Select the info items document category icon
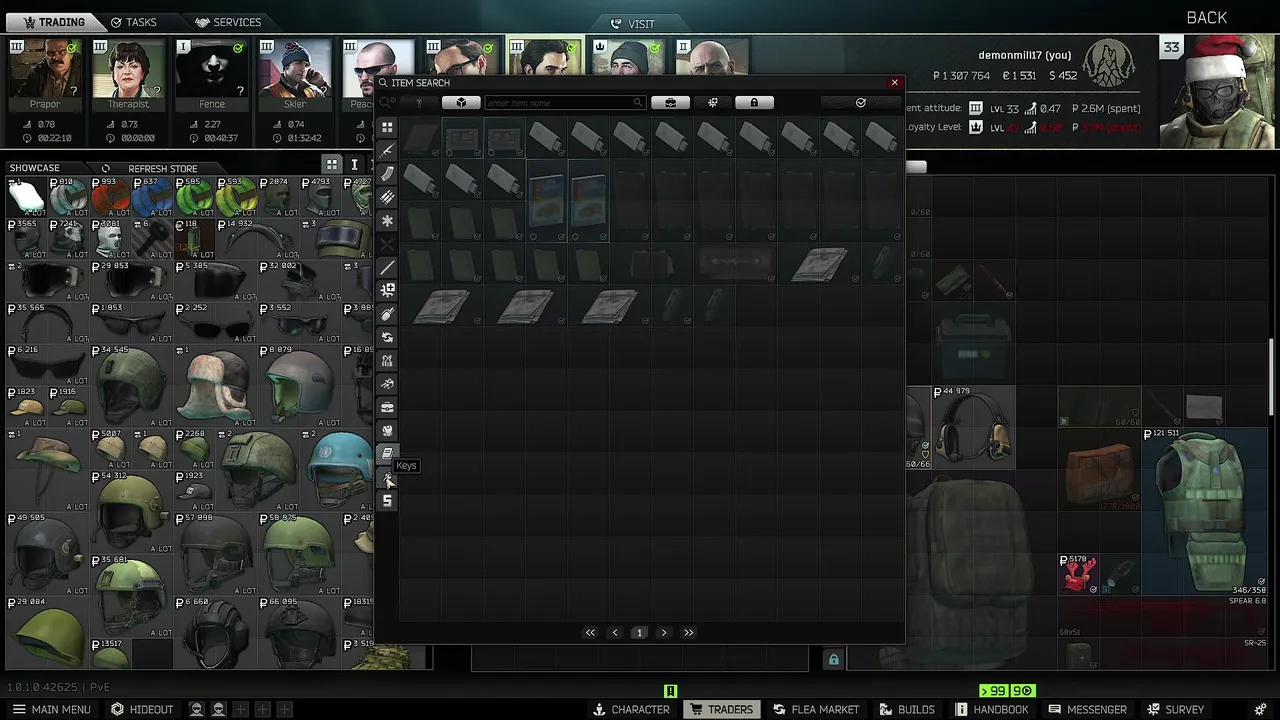The width and height of the screenshot is (1280, 720). coord(387,454)
